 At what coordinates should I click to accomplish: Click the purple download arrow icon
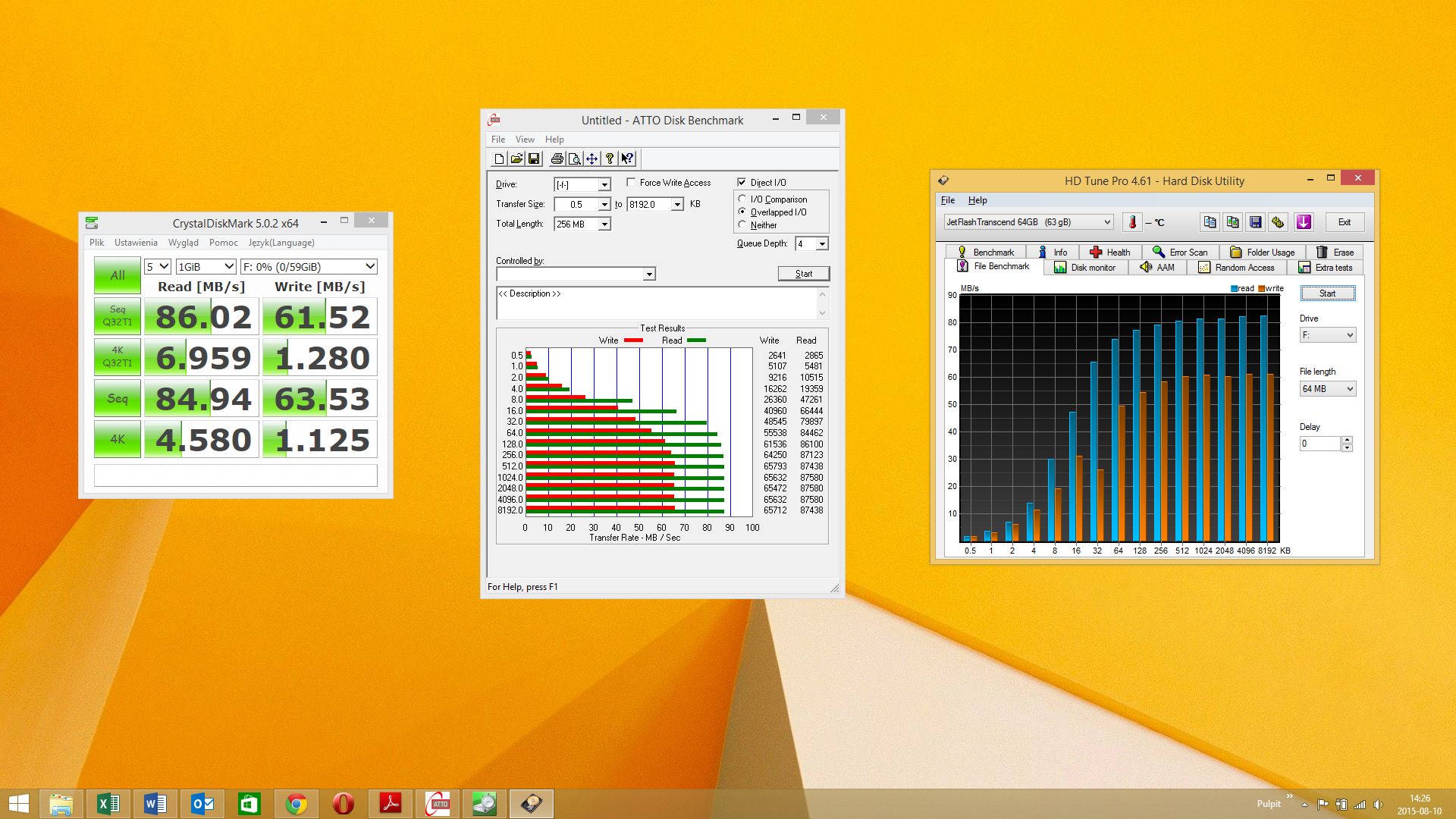[x=1304, y=222]
